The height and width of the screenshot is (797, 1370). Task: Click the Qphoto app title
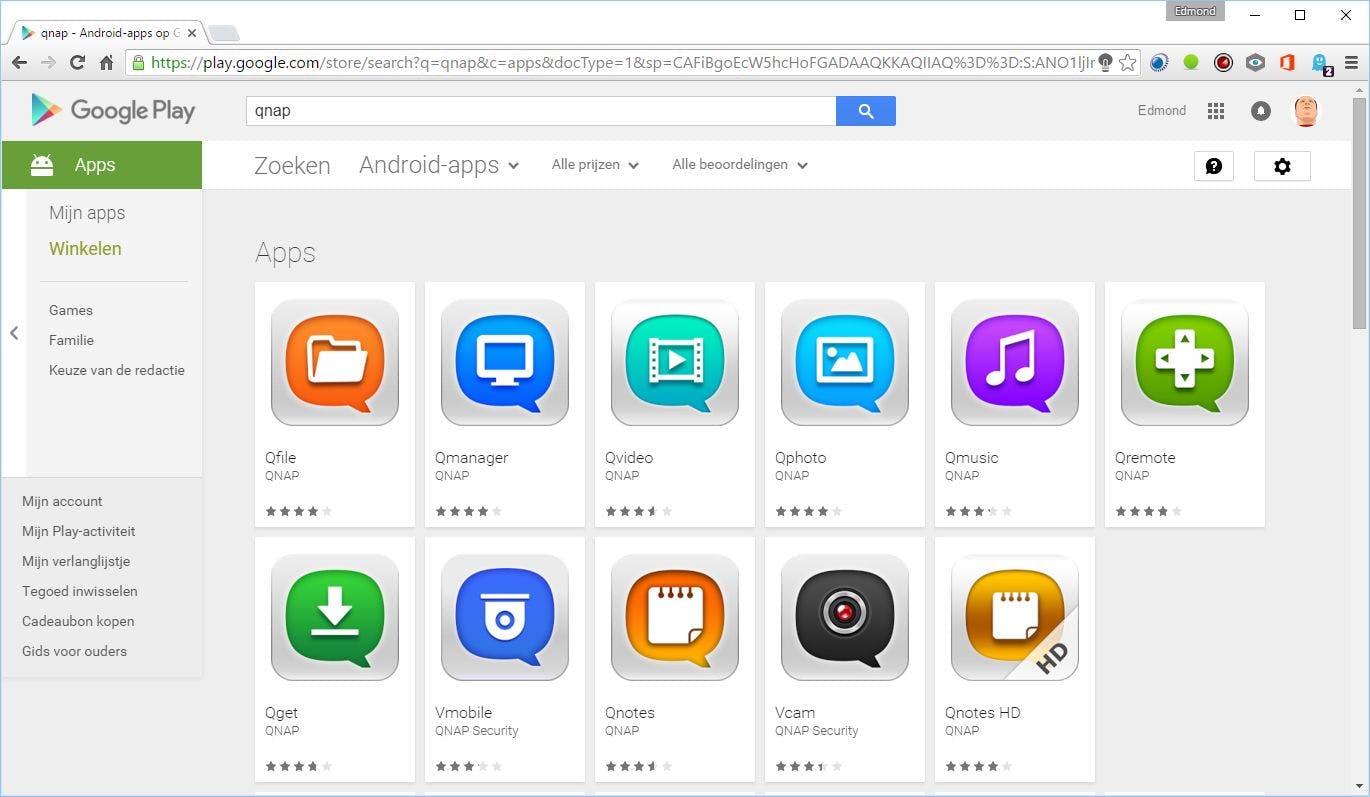800,458
